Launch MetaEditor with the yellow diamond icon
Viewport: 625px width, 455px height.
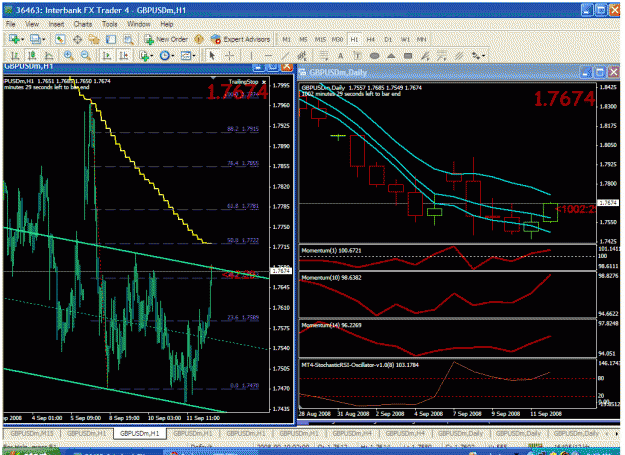coord(199,39)
